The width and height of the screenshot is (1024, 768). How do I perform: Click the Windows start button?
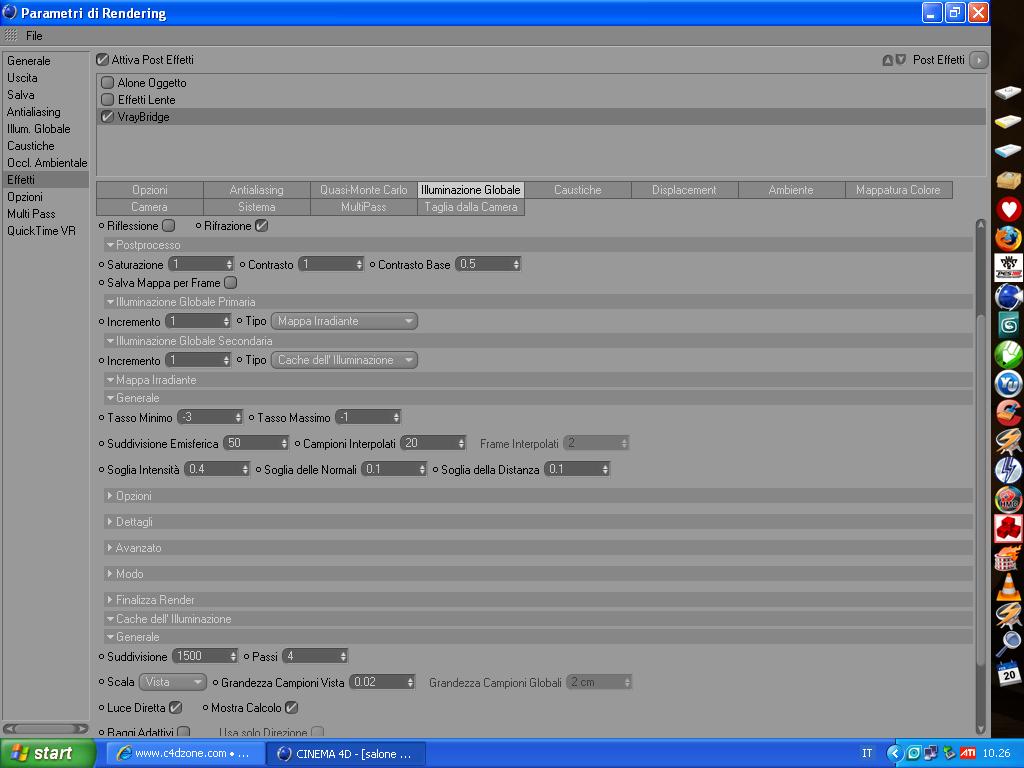[47, 753]
